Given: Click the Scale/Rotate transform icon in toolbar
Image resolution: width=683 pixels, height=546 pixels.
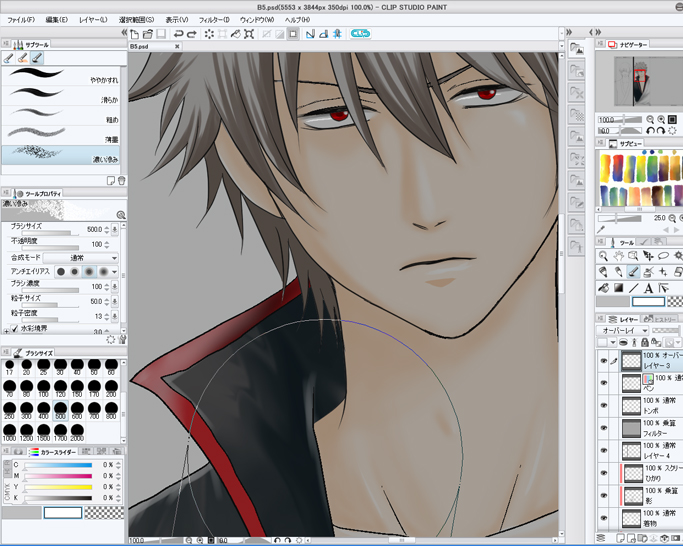Looking at the screenshot, I should click(x=249, y=34).
